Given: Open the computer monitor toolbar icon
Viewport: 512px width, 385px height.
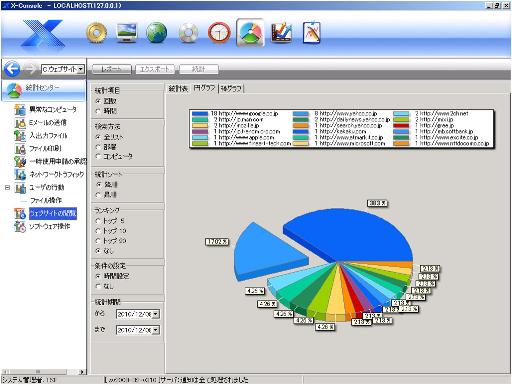Looking at the screenshot, I should 127,32.
